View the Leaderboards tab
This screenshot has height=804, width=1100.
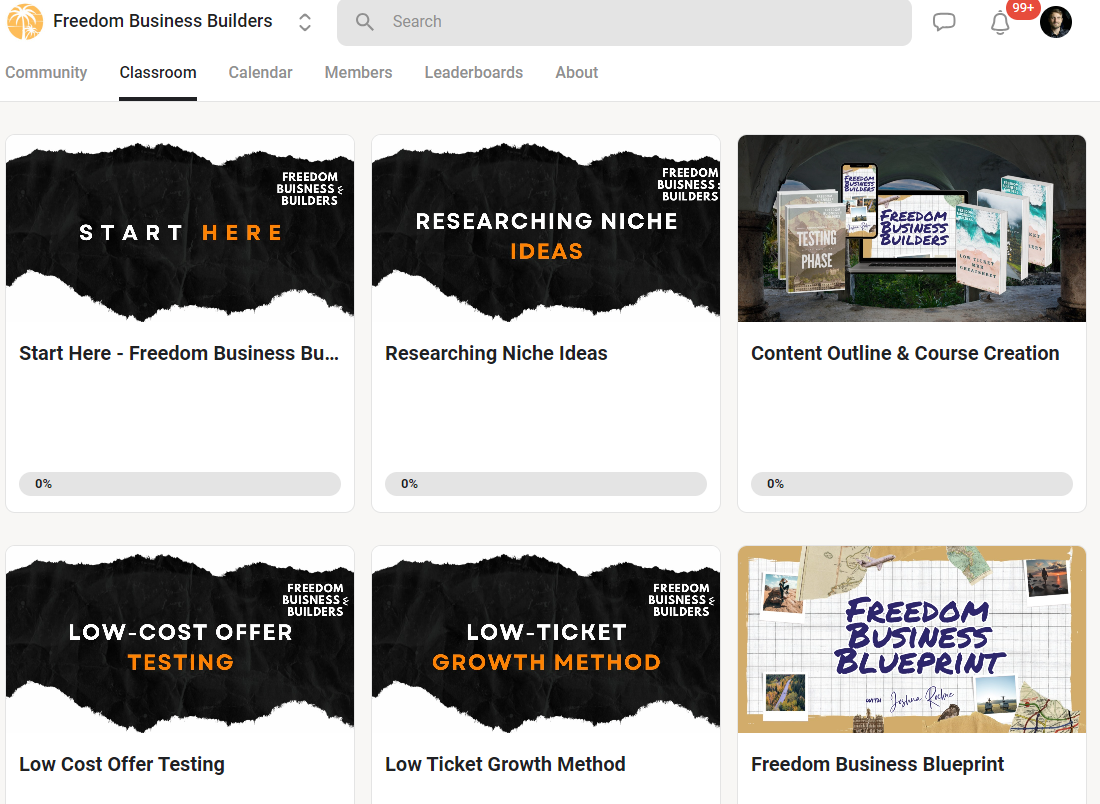(x=474, y=72)
